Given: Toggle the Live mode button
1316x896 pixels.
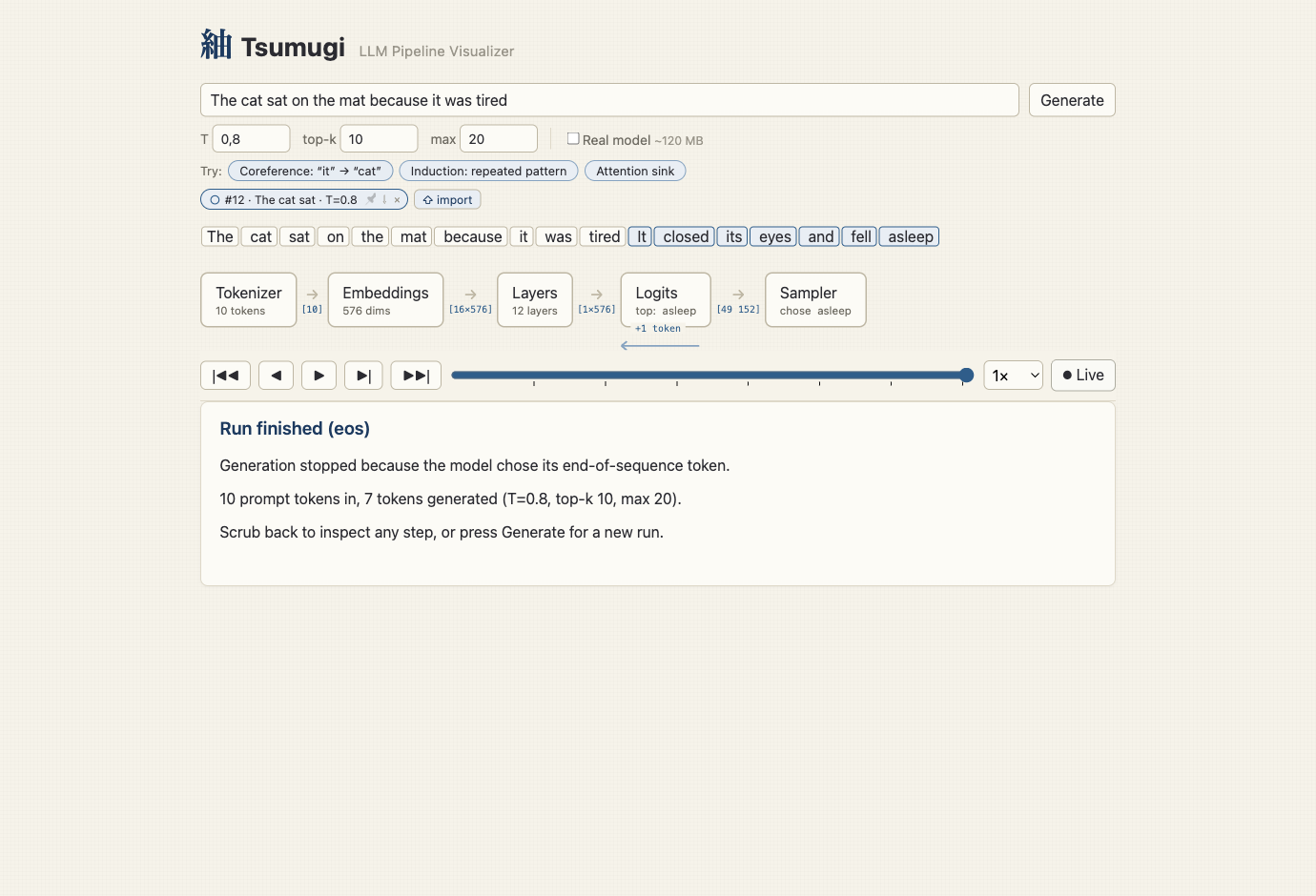Looking at the screenshot, I should coord(1082,376).
